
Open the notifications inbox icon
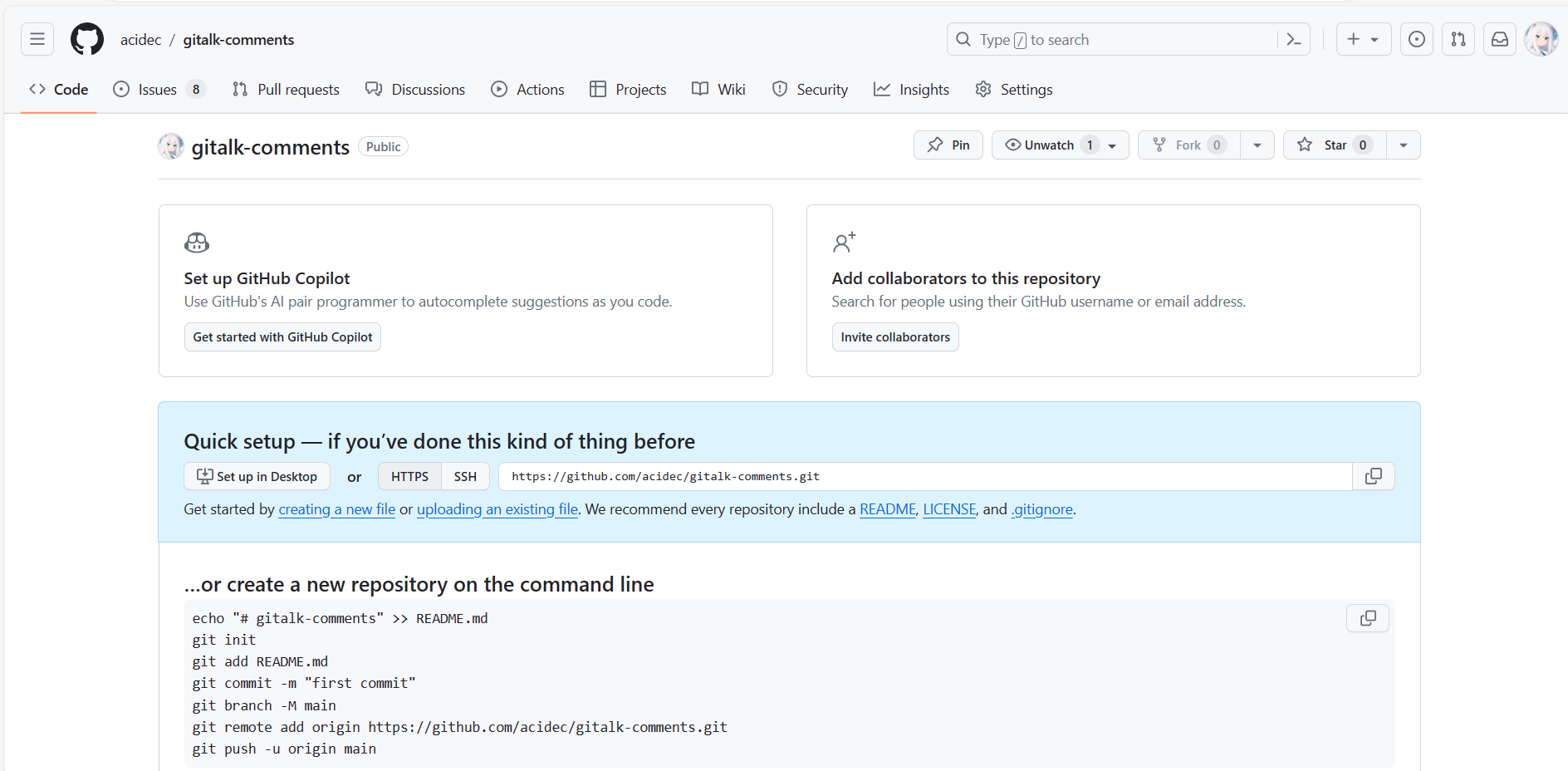click(1500, 39)
